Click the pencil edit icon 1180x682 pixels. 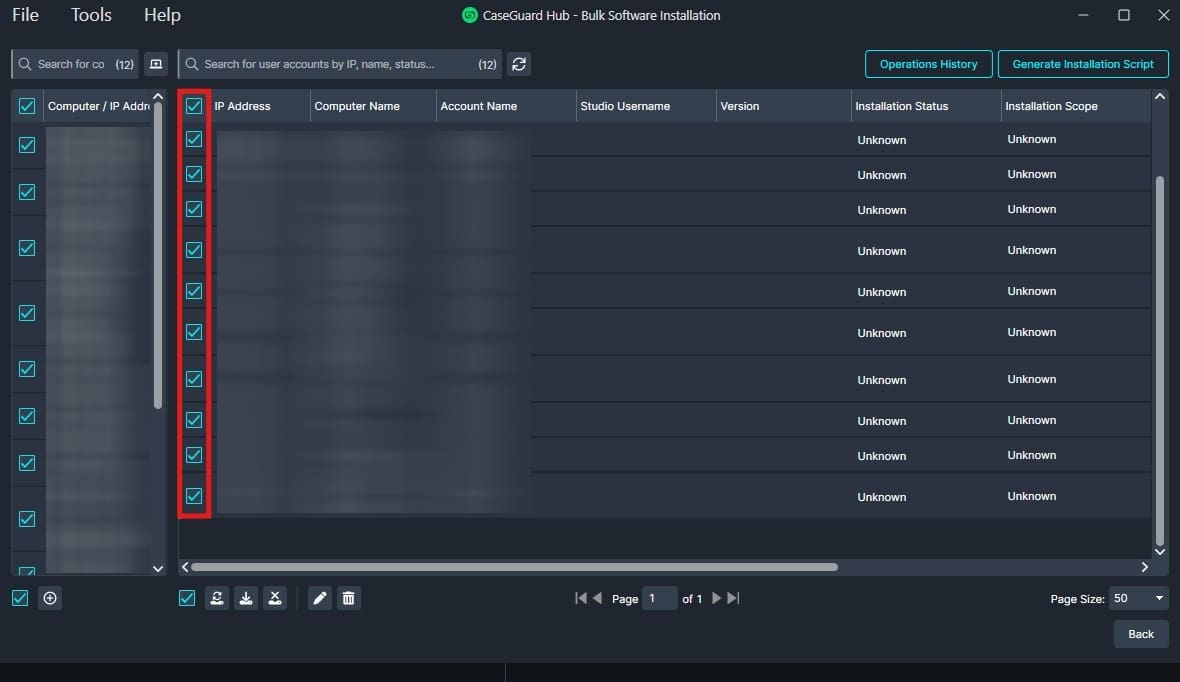tap(320, 598)
